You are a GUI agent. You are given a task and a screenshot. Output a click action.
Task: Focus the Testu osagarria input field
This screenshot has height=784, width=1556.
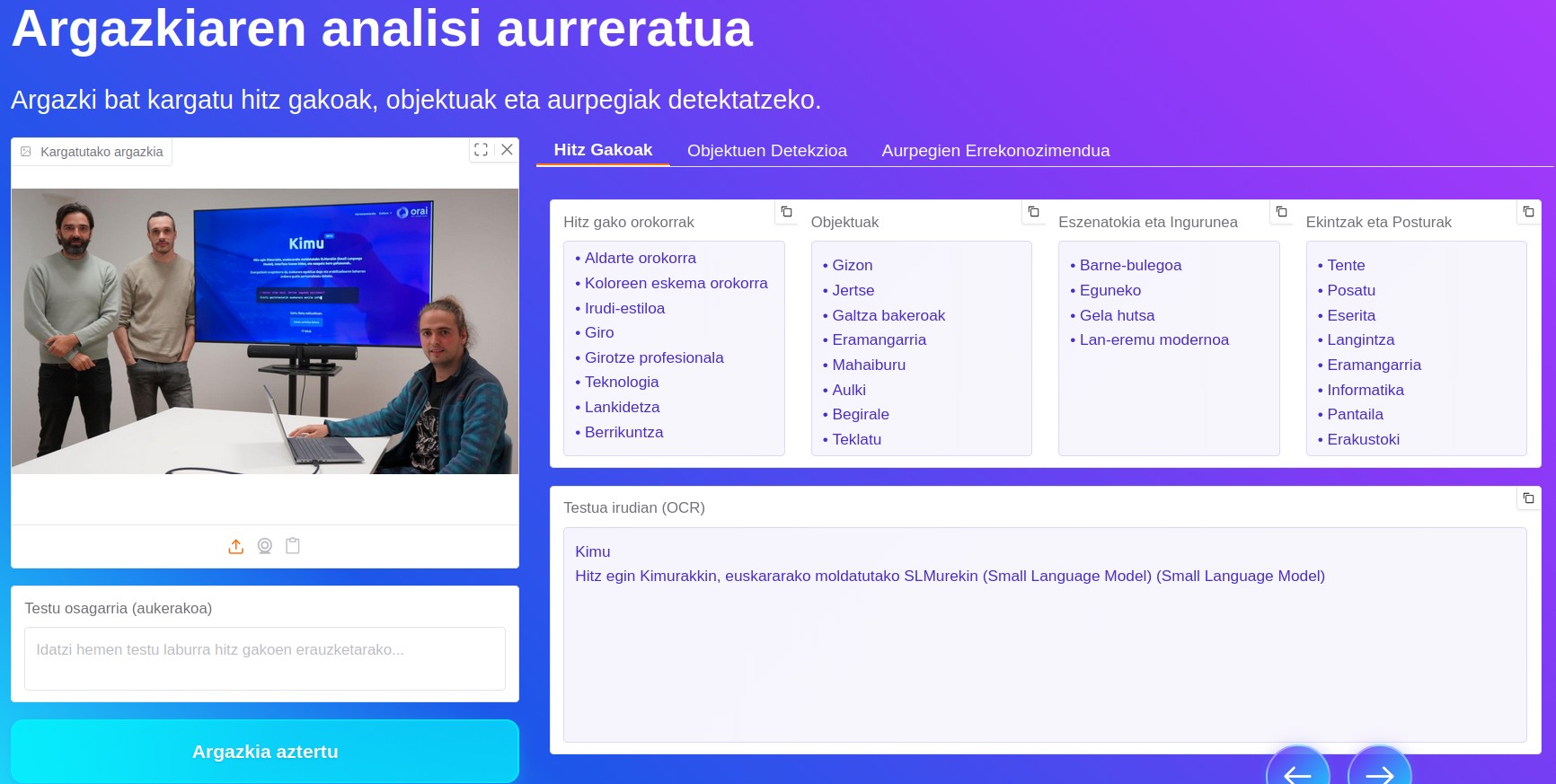coord(265,658)
